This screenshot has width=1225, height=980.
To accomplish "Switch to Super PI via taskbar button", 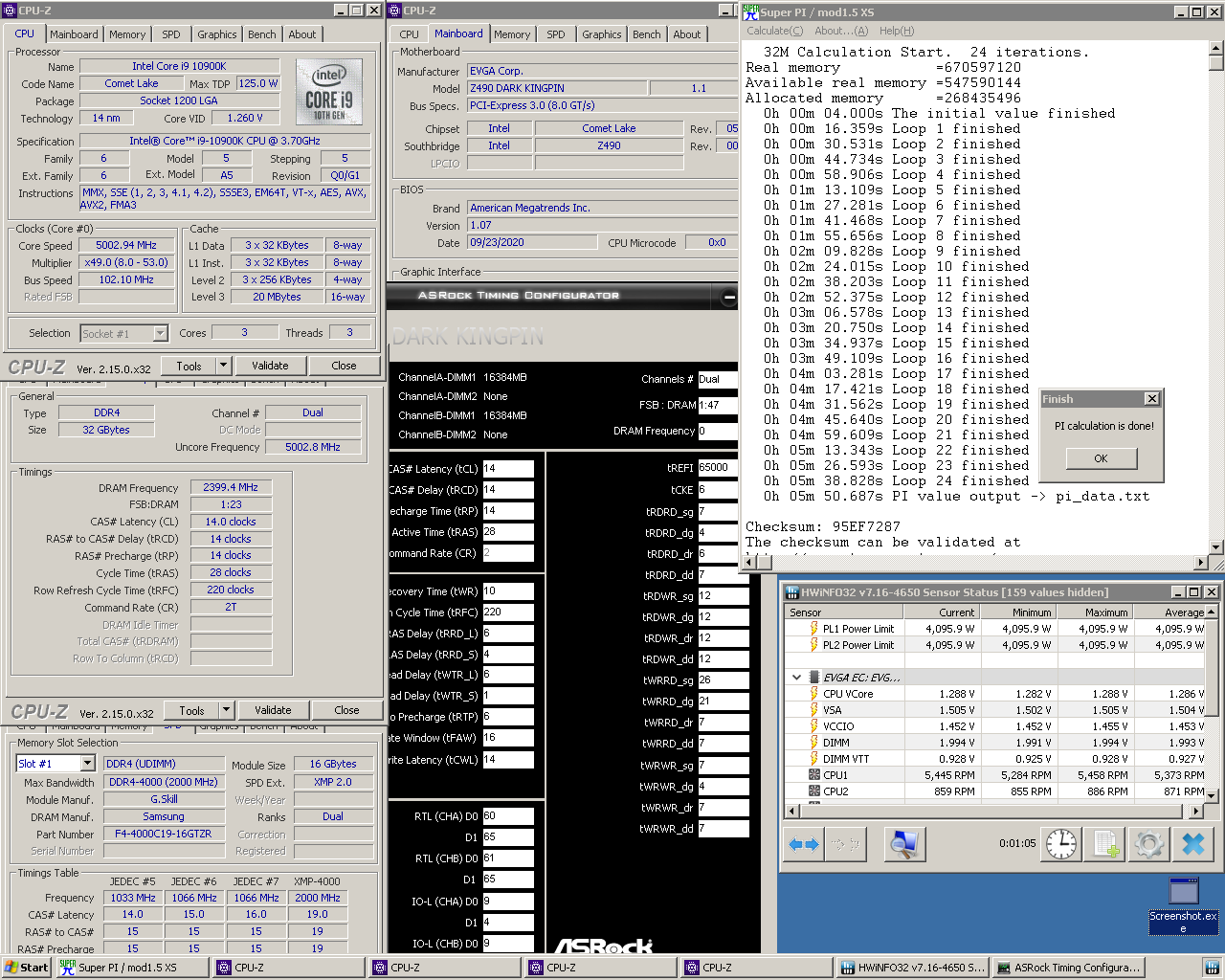I will [132, 968].
